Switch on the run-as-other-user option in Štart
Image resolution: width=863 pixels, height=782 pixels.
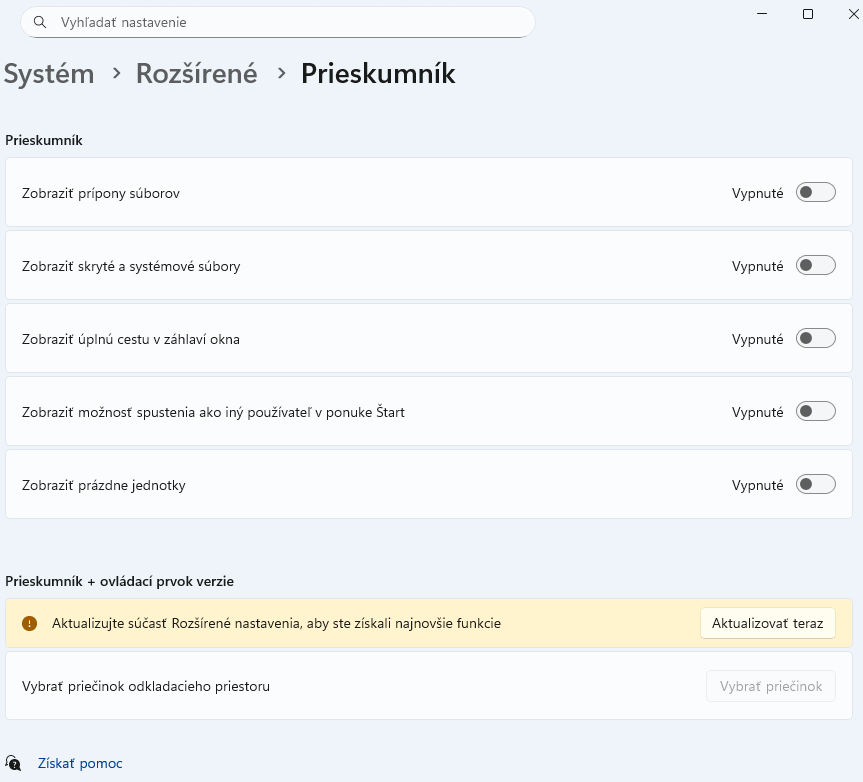(815, 412)
